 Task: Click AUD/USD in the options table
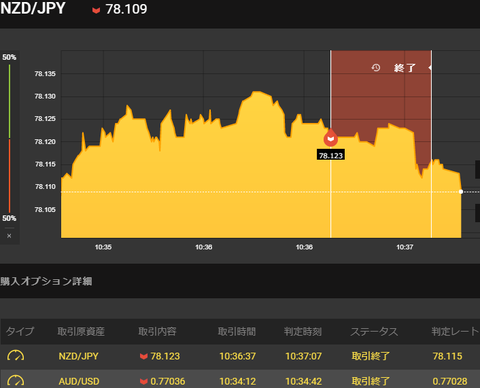pos(79,381)
